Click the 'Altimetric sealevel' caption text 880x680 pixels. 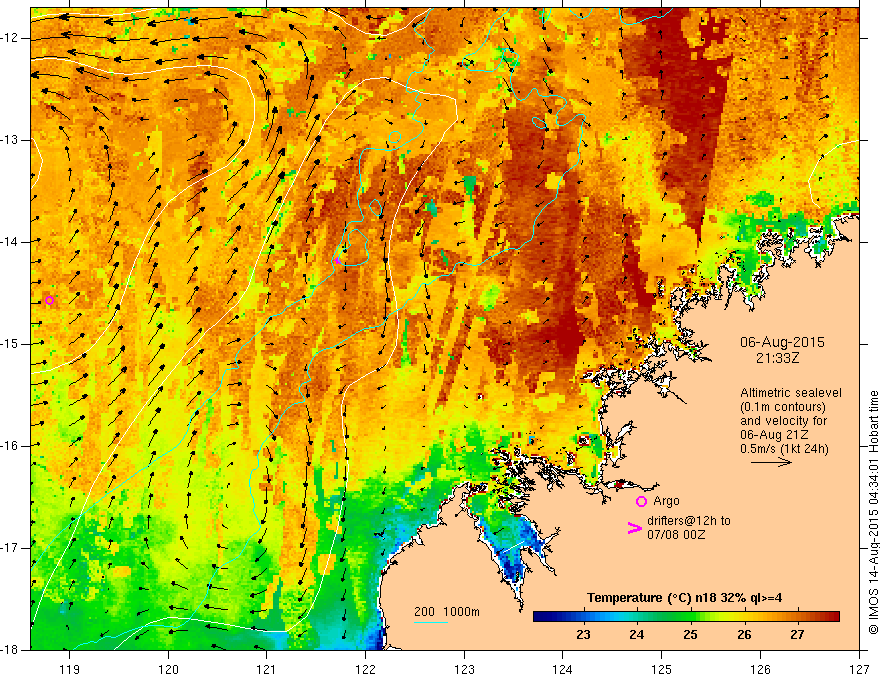tap(791, 393)
